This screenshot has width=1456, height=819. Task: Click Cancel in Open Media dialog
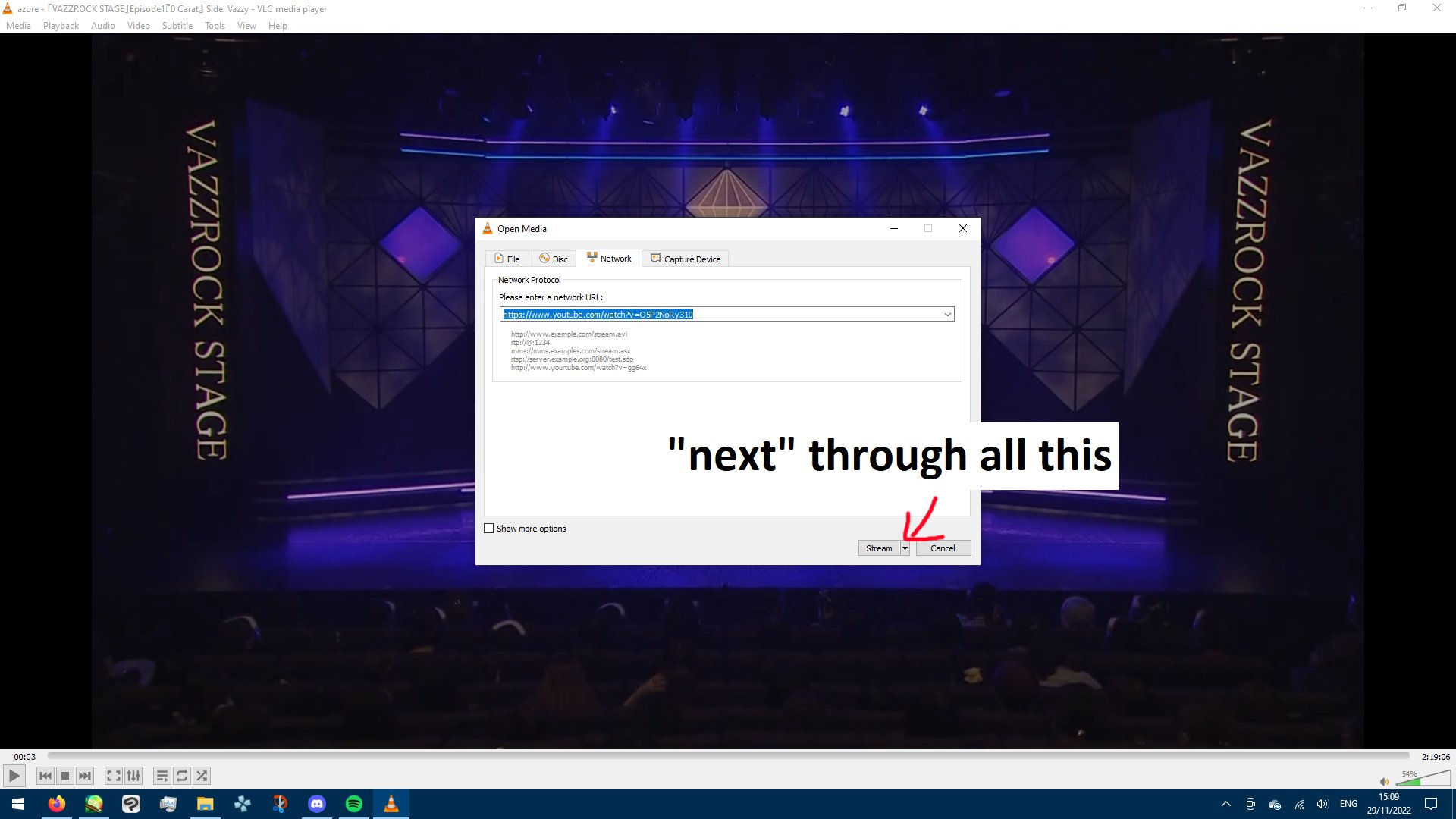click(943, 548)
